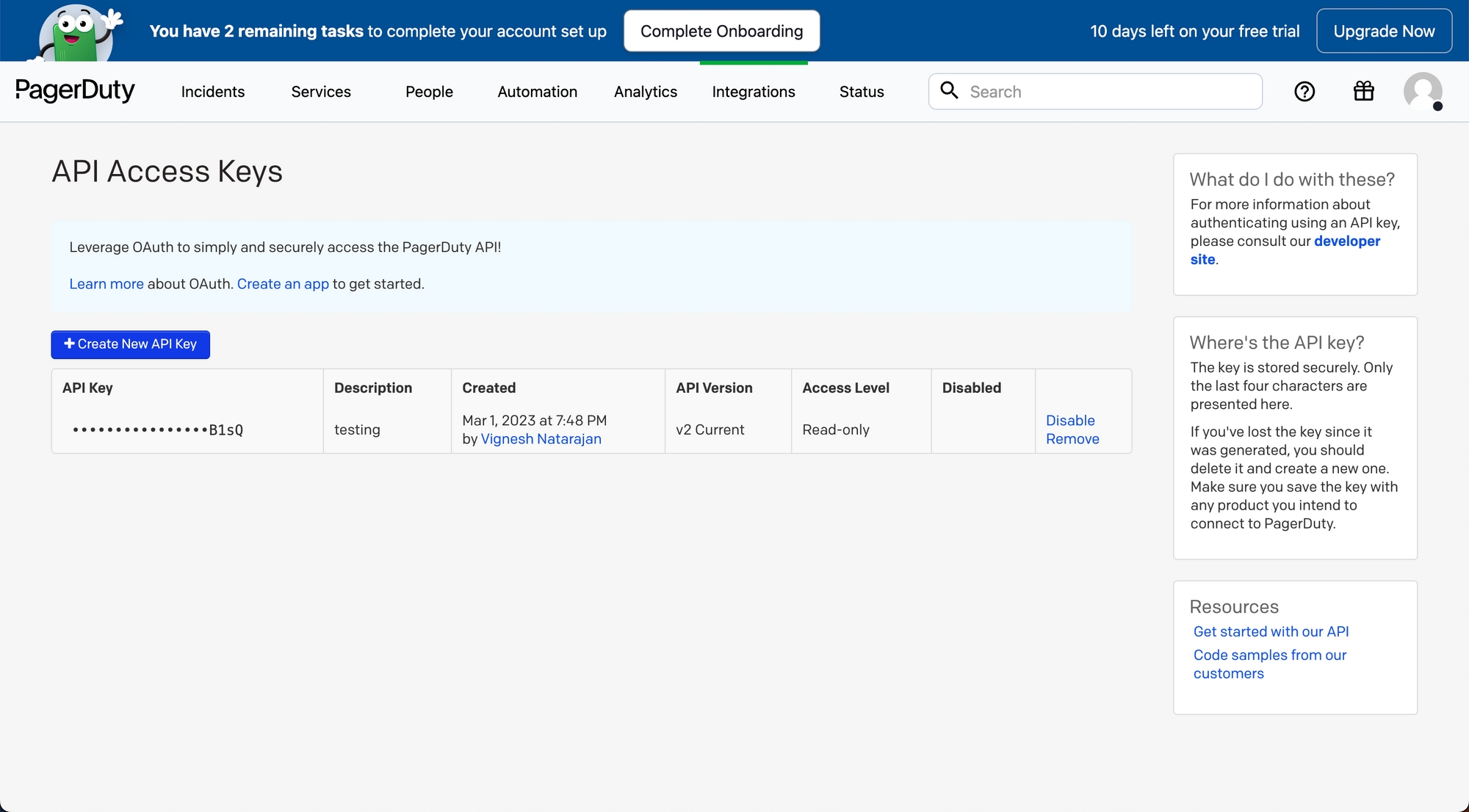Focus the Search input field
1469x812 pixels.
coord(1109,92)
